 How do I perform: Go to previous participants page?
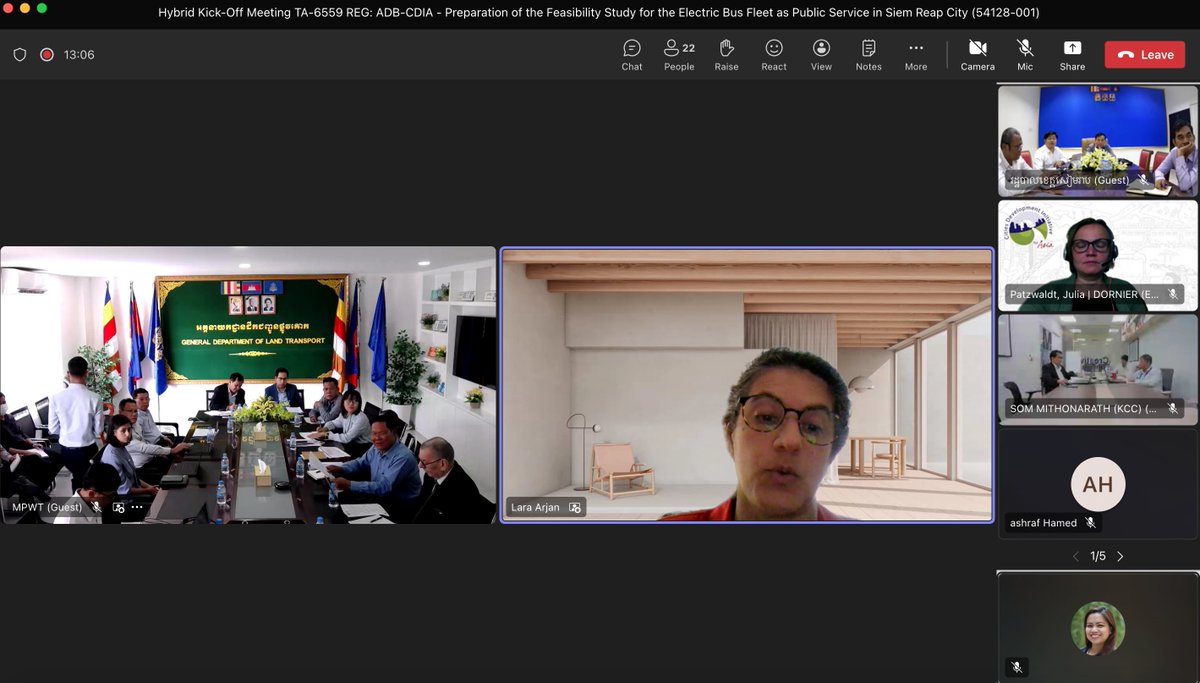point(1076,556)
